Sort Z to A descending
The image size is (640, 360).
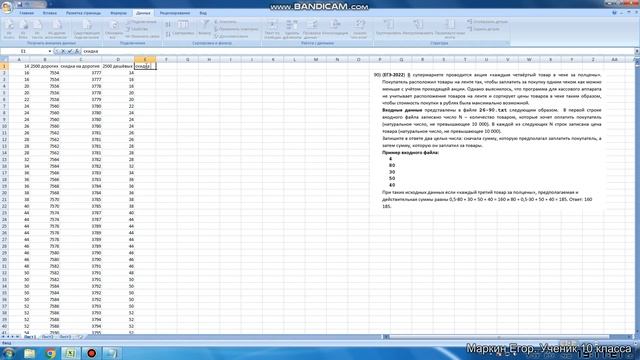168,34
